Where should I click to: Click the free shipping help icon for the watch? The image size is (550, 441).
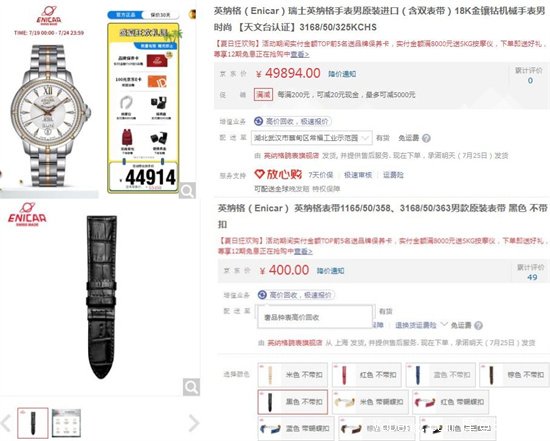426,138
